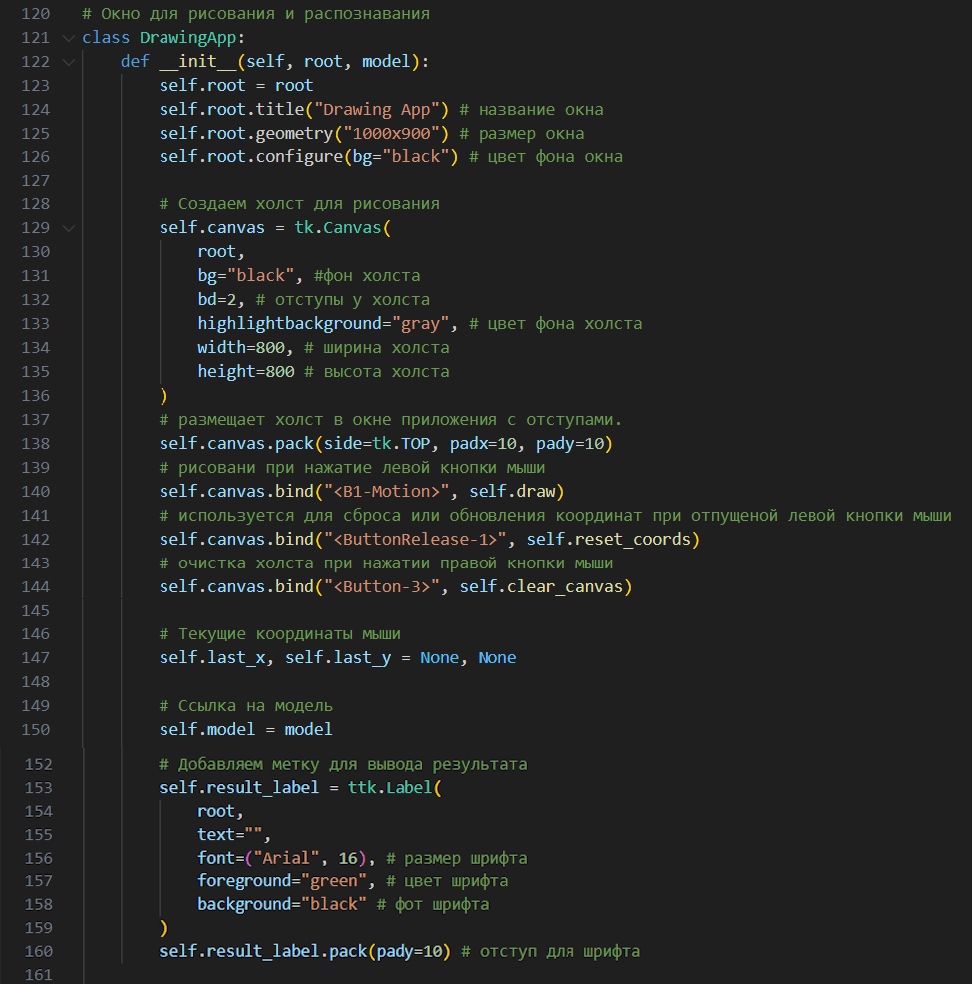Click comment '# Добавляем метку для вывода результата'
The width and height of the screenshot is (972, 984).
tap(343, 764)
